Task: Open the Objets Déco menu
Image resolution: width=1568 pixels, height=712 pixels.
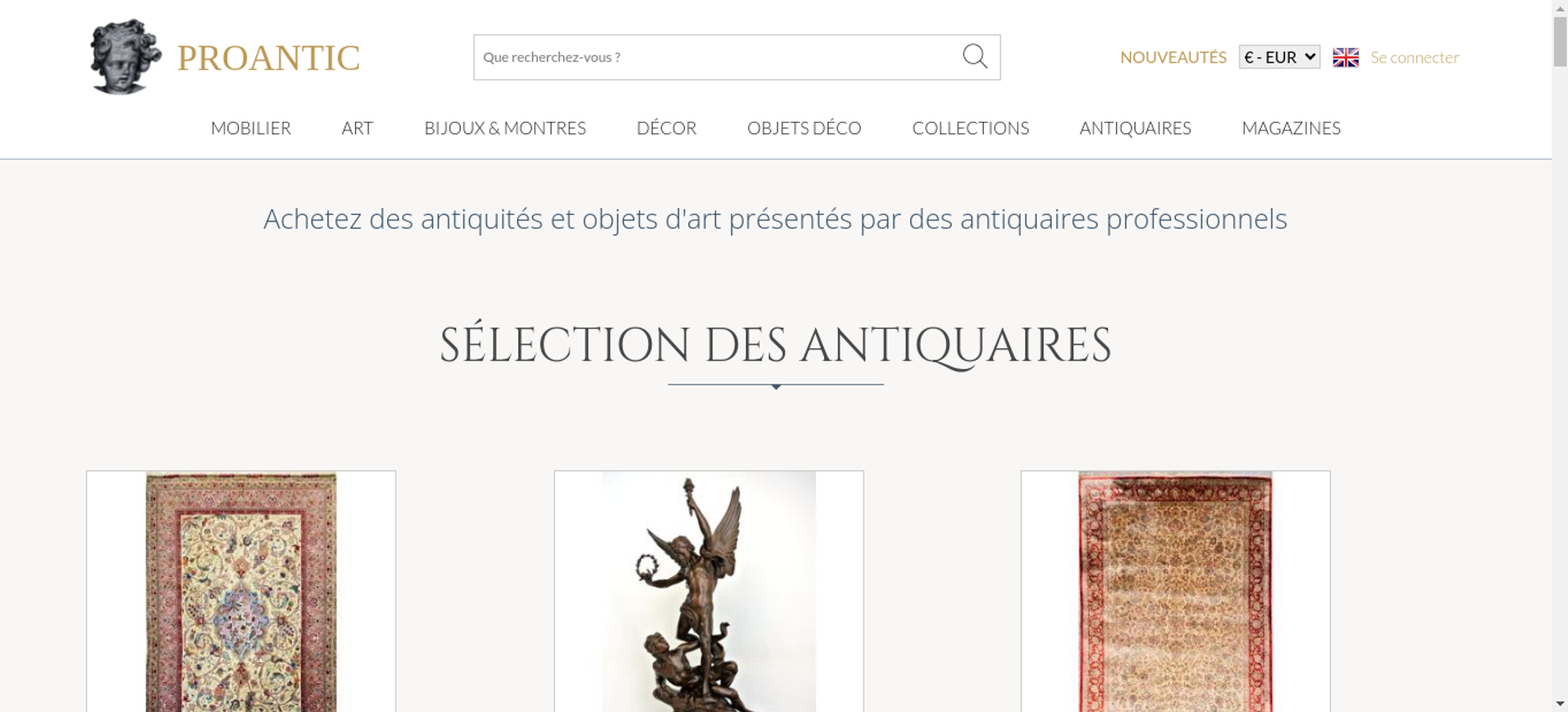Action: point(804,128)
